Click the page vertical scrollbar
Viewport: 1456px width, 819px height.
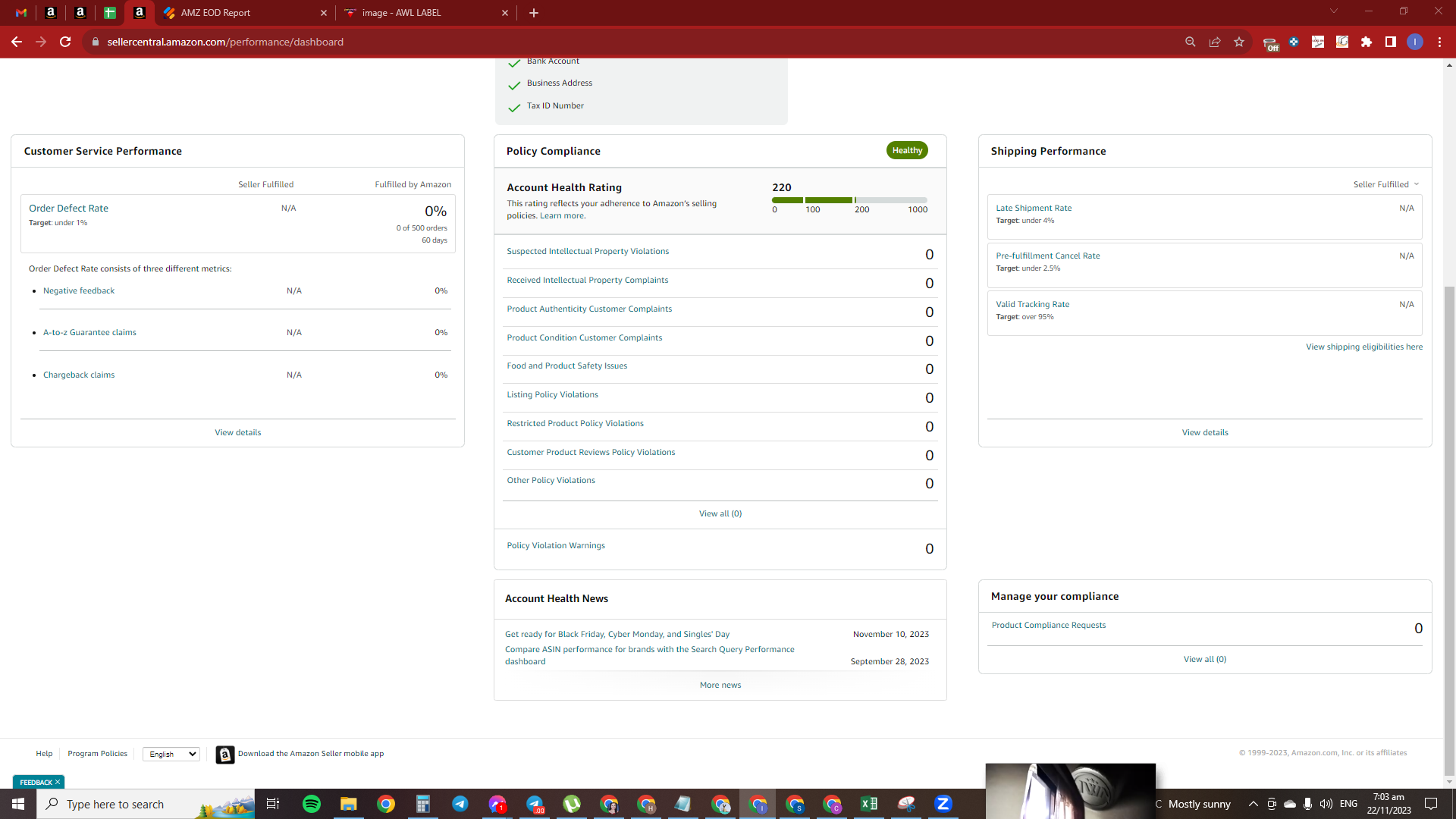[1449, 531]
